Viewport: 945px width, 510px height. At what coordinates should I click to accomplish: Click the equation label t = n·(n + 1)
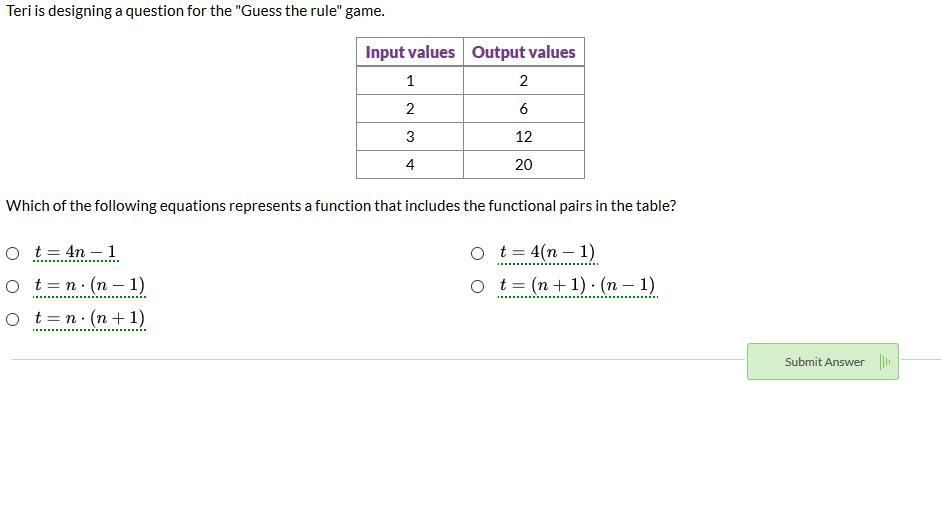tap(89, 318)
